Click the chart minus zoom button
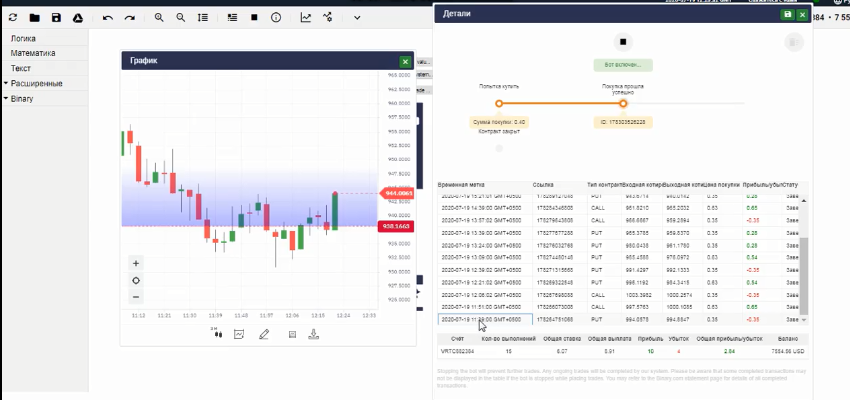 pos(136,297)
